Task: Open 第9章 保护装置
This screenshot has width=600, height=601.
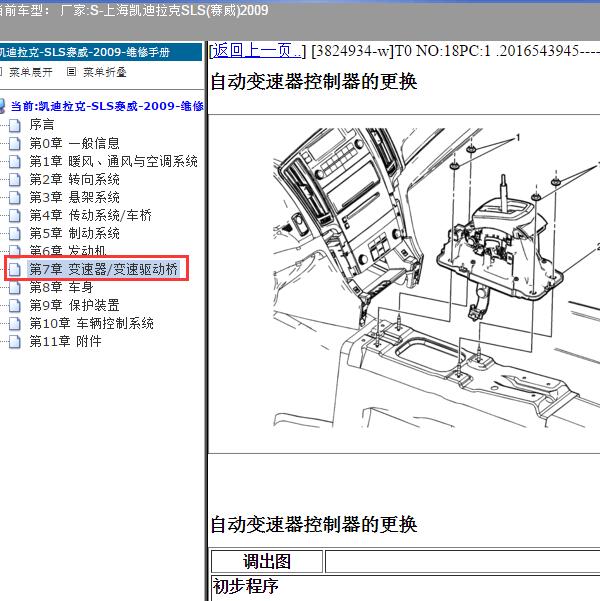Action: point(74,305)
